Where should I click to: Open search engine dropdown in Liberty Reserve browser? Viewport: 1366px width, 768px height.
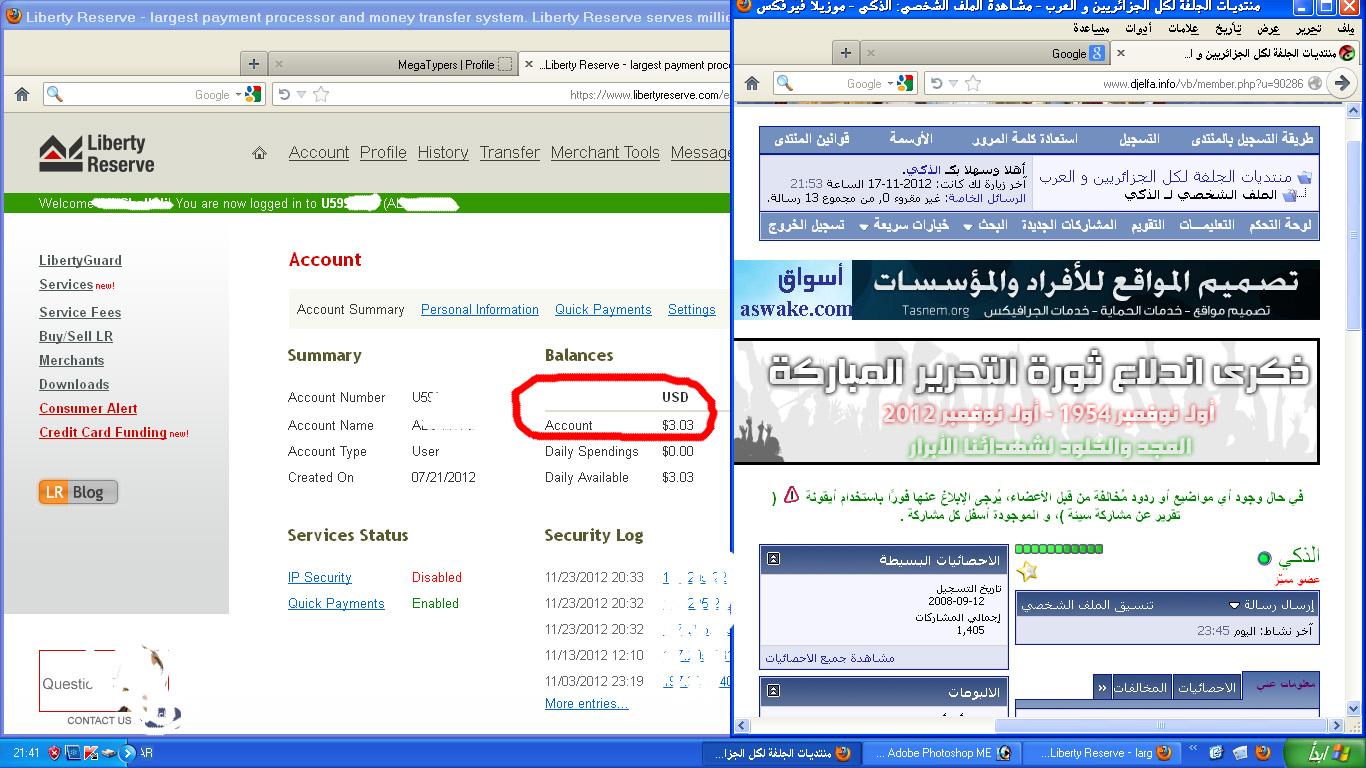[x=238, y=95]
